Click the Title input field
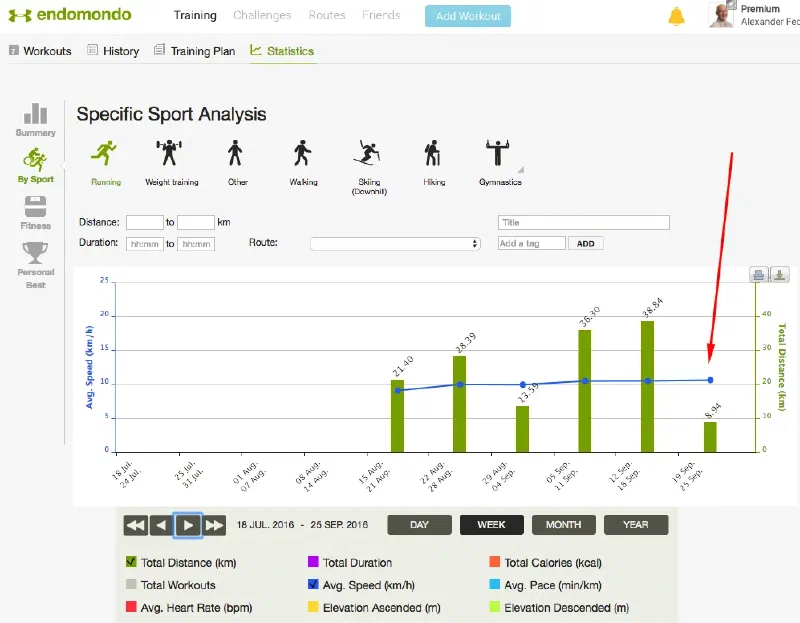This screenshot has width=800, height=623. pyautogui.click(x=583, y=222)
